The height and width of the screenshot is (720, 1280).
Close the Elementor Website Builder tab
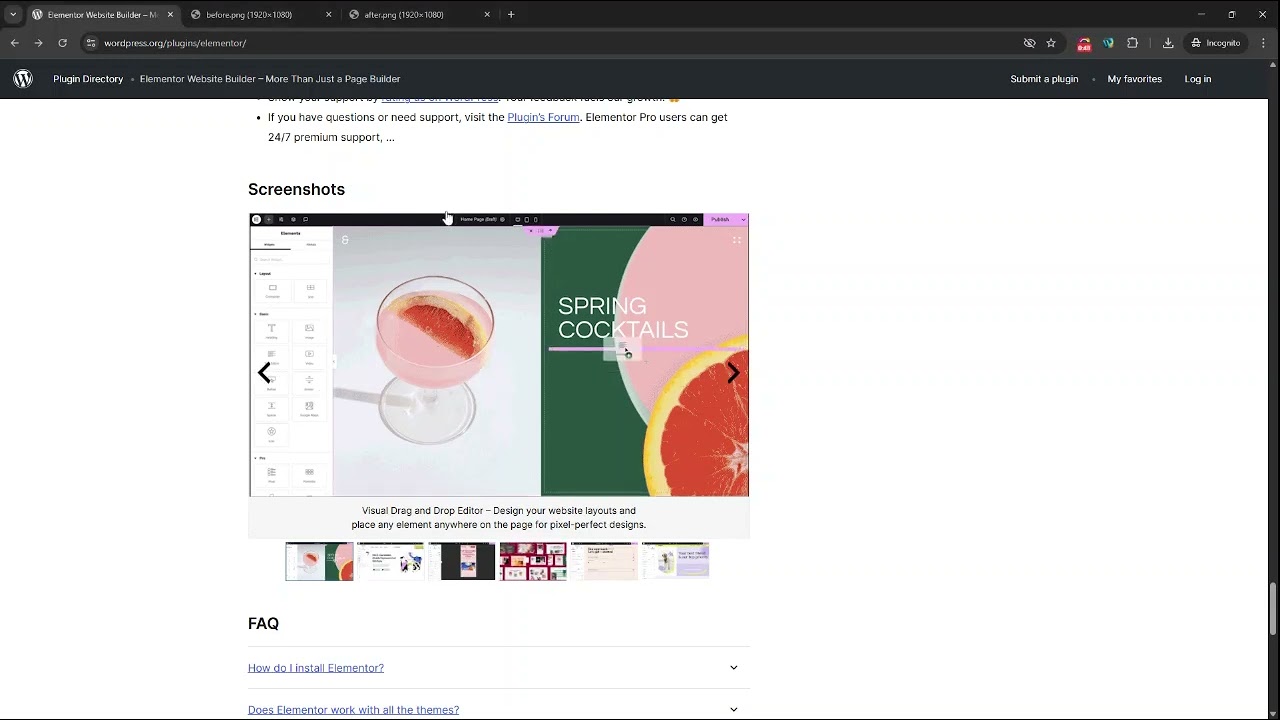[x=170, y=14]
